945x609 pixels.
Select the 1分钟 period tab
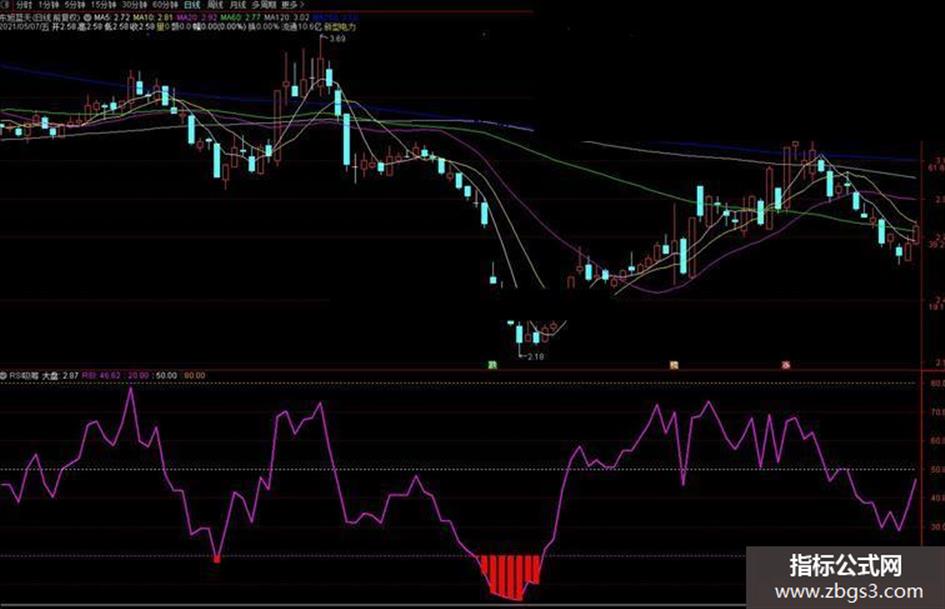pyautogui.click(x=49, y=5)
